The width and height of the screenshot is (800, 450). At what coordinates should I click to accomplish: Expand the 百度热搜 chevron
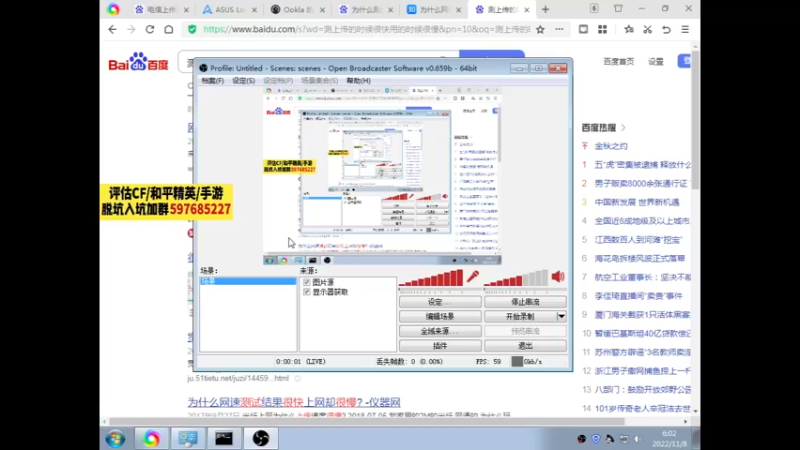pos(623,128)
